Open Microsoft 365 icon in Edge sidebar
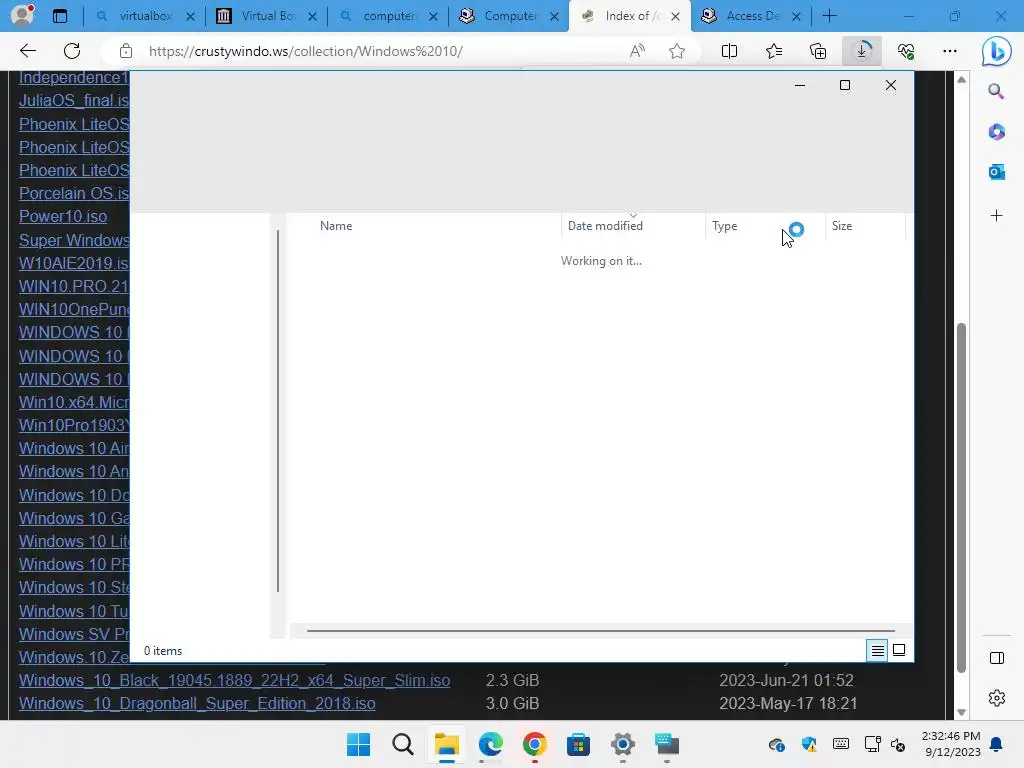 coord(996,132)
